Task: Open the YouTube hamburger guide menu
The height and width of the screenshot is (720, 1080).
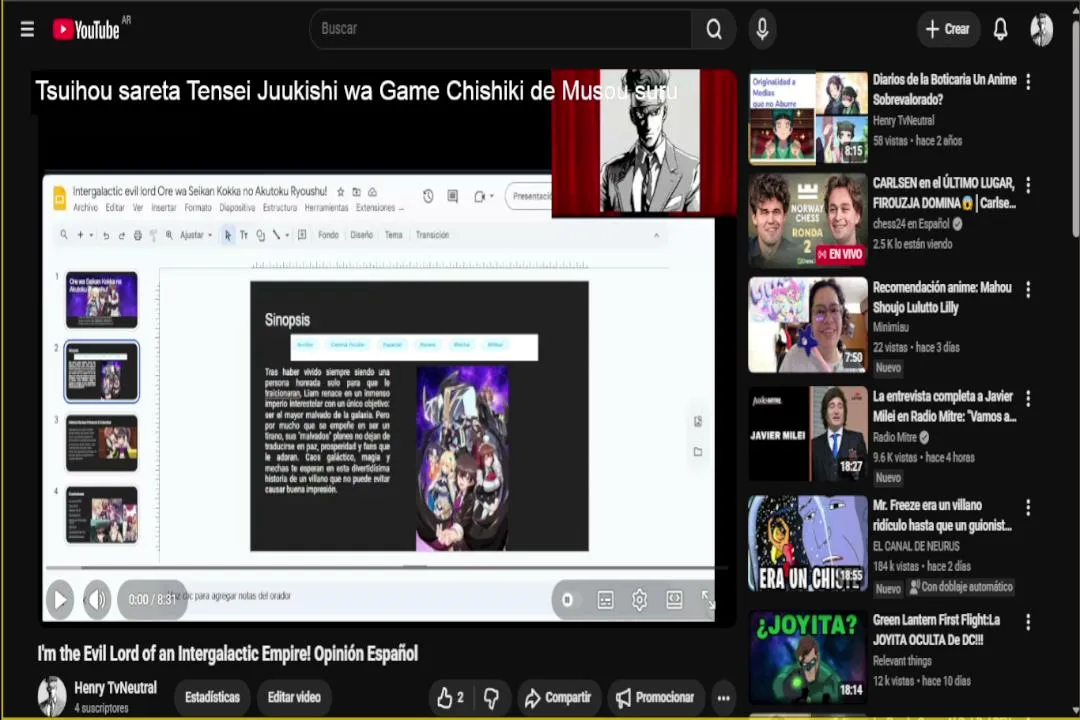Action: (x=27, y=29)
